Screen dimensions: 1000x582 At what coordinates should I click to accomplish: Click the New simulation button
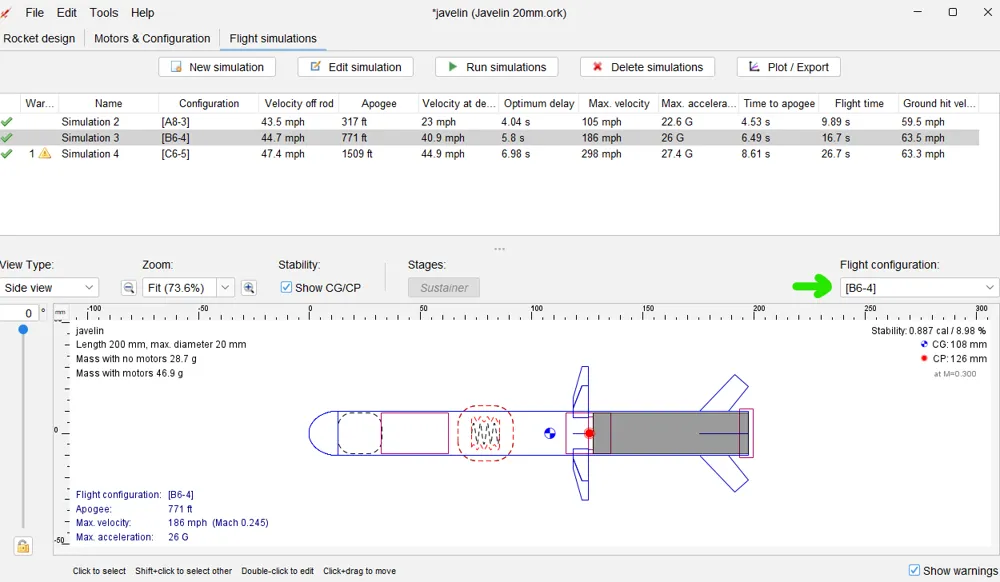tap(217, 67)
